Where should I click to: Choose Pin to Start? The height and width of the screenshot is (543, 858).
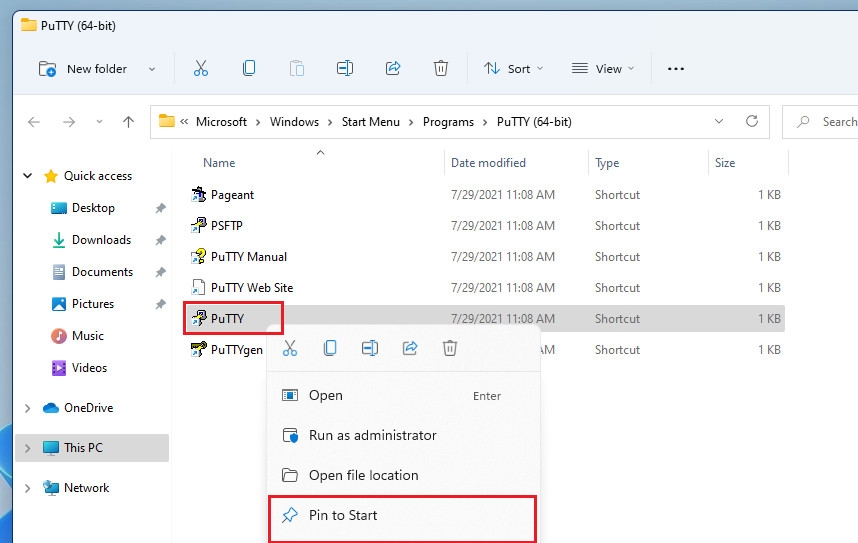pyautogui.click(x=402, y=516)
